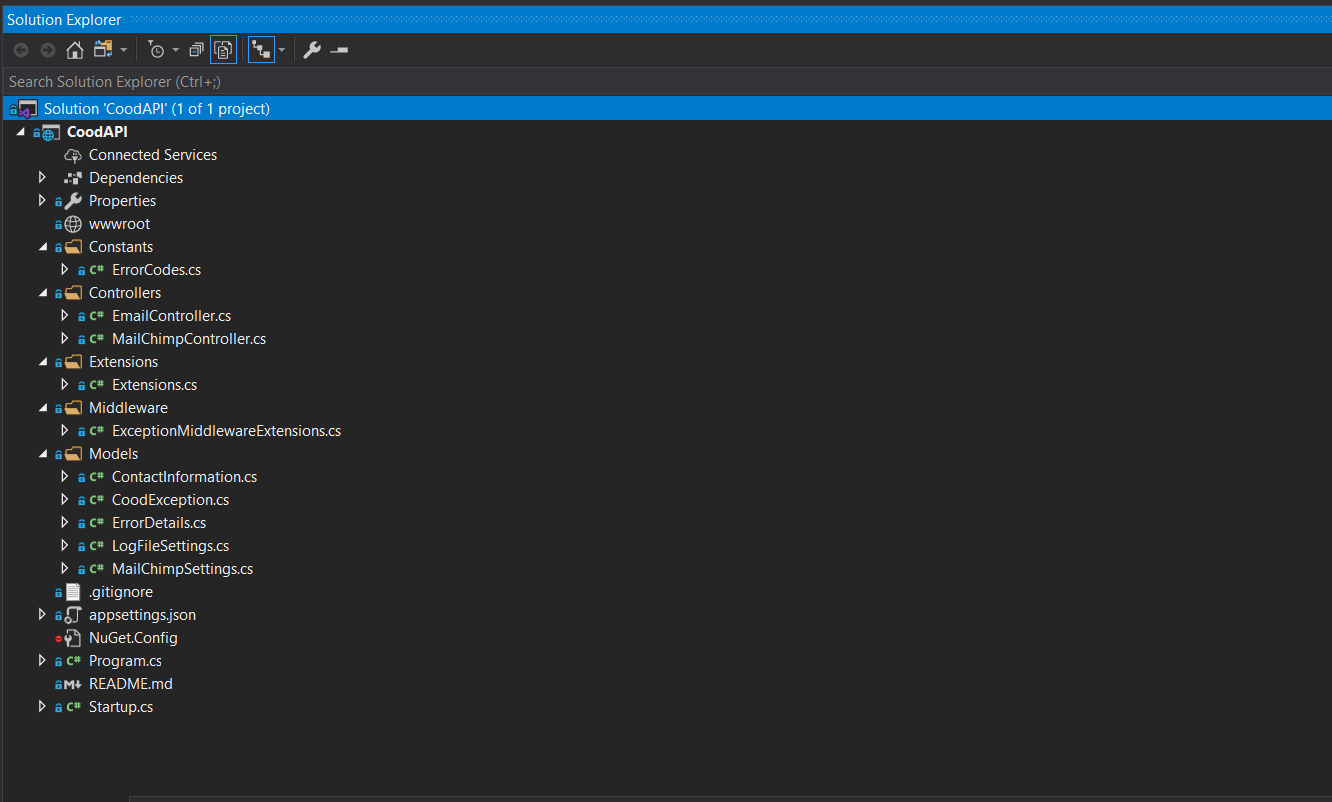Select the CoodAPI project
The width and height of the screenshot is (1332, 802).
[x=97, y=131]
